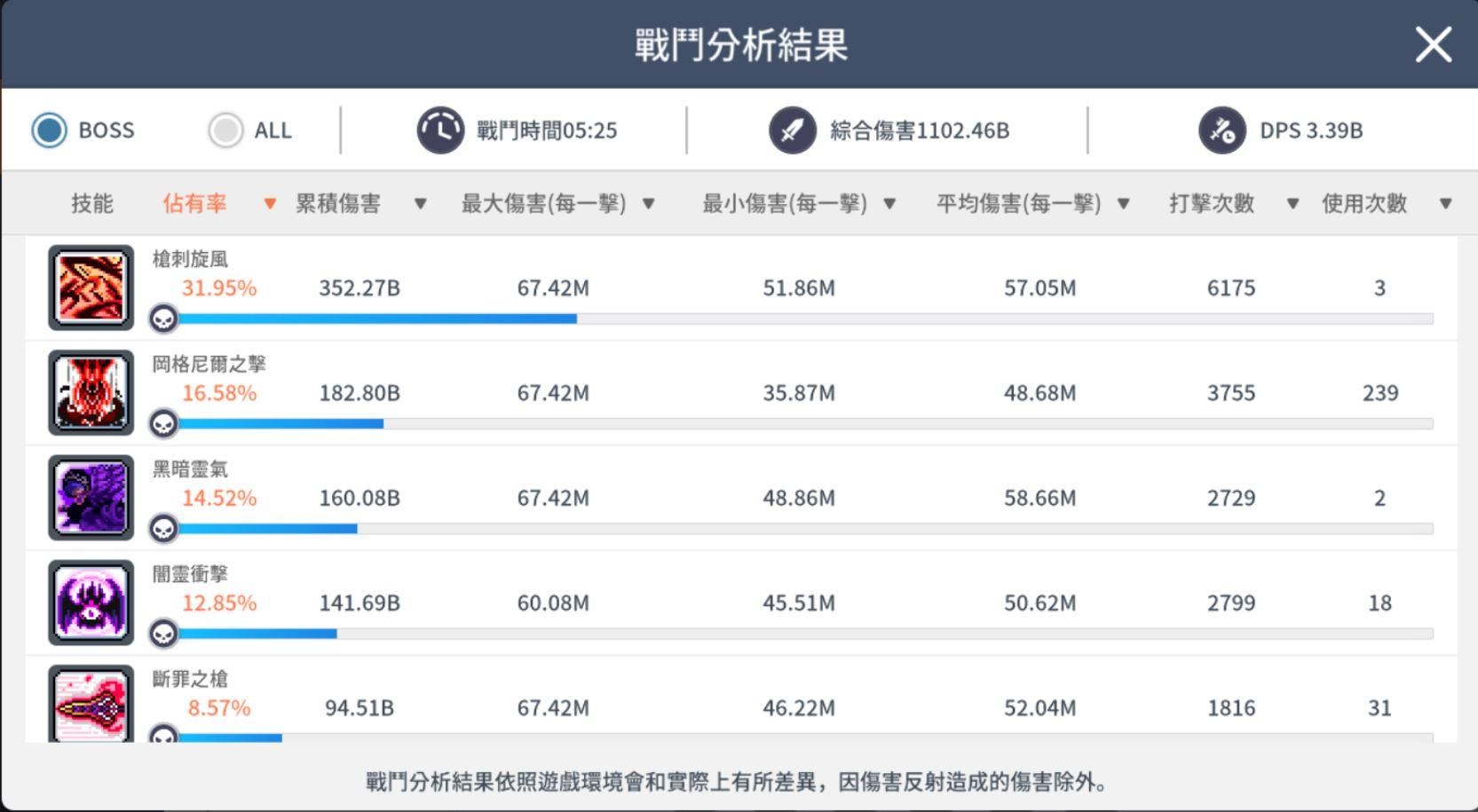Open the 斷罪之槍 skill icon
The width and height of the screenshot is (1478, 812).
tap(91, 704)
